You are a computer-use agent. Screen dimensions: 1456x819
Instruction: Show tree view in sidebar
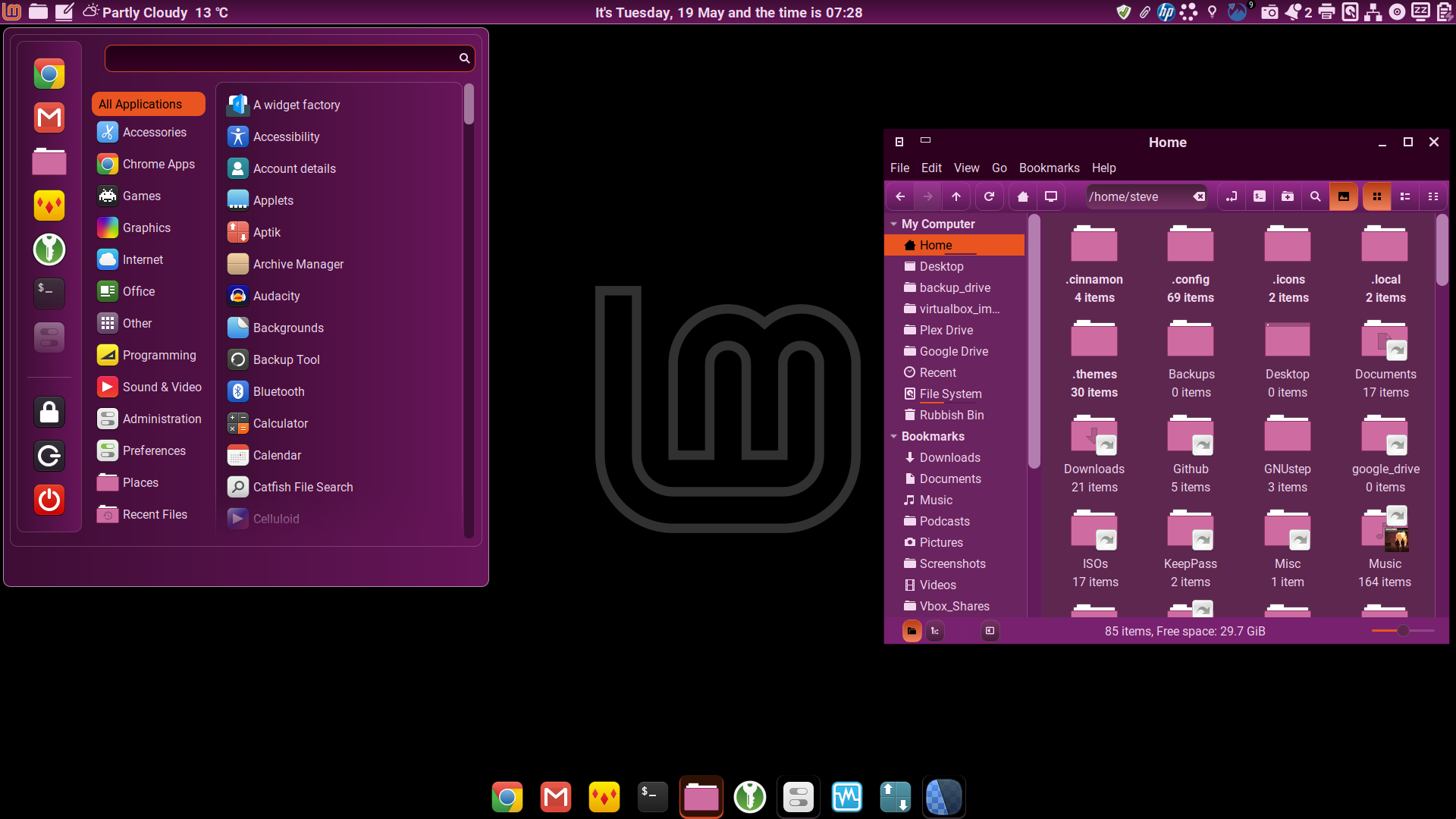(935, 631)
